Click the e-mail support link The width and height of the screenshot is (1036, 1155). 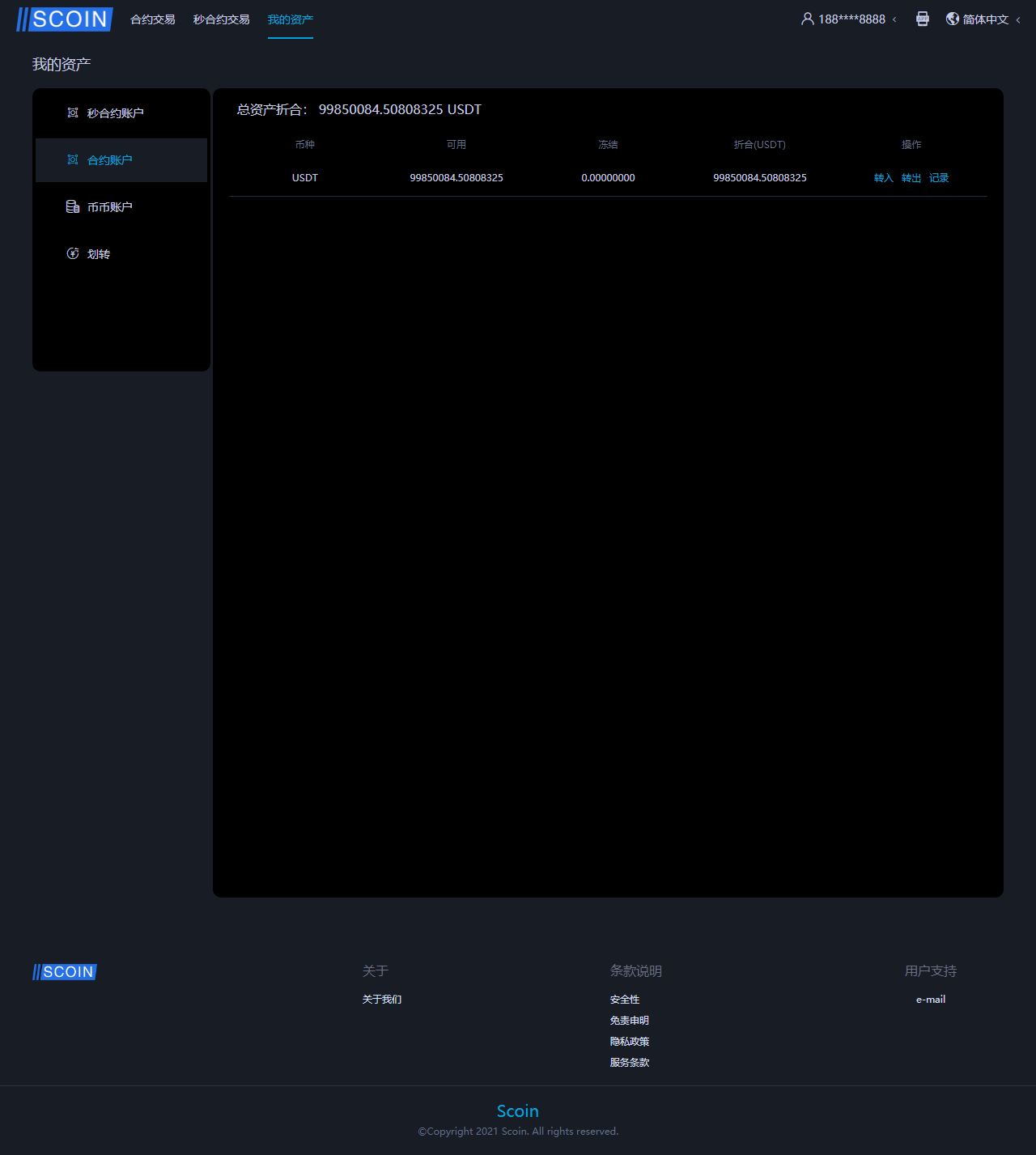pos(931,1000)
